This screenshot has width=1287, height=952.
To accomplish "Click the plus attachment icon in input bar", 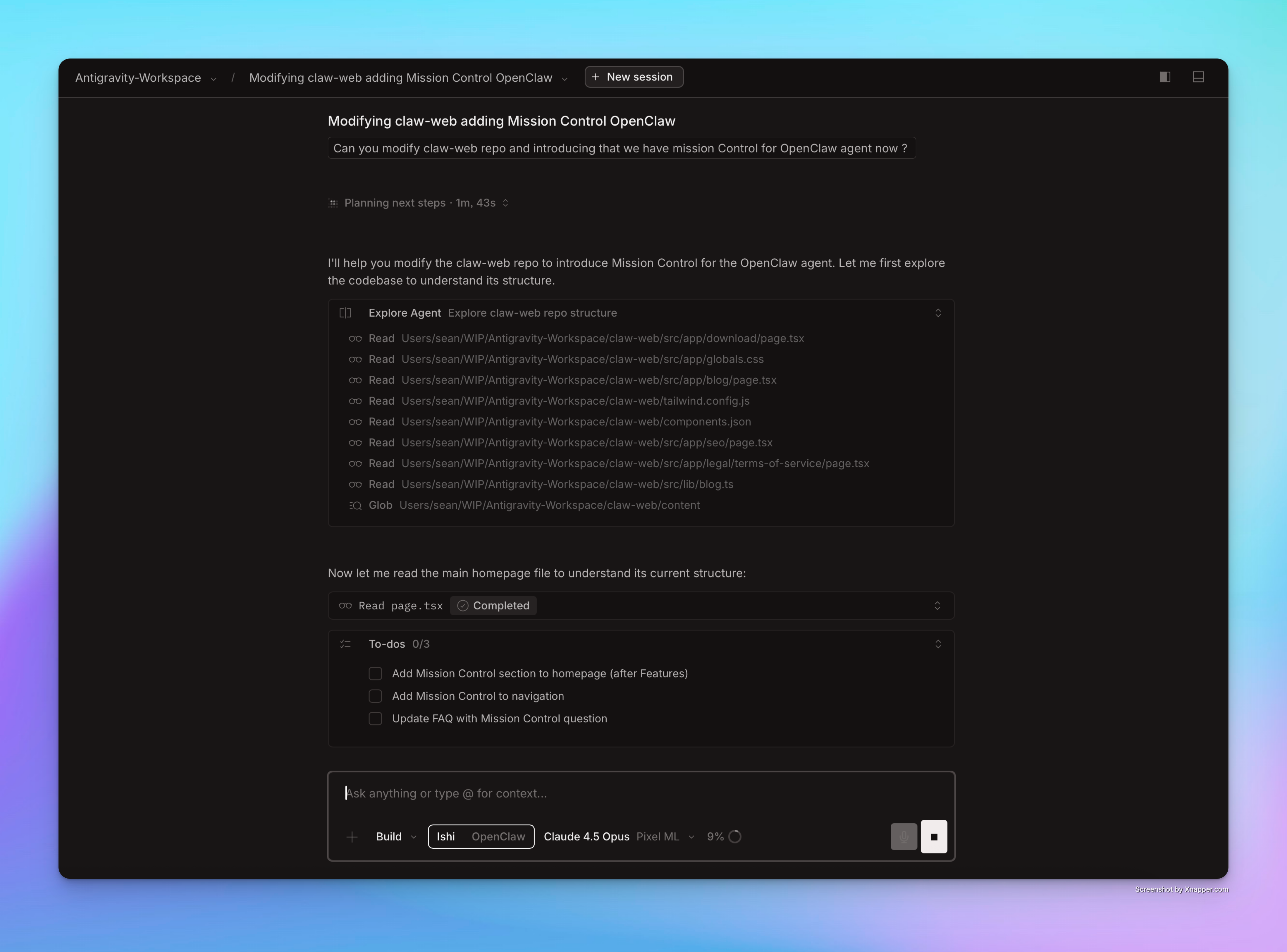I will pos(352,836).
